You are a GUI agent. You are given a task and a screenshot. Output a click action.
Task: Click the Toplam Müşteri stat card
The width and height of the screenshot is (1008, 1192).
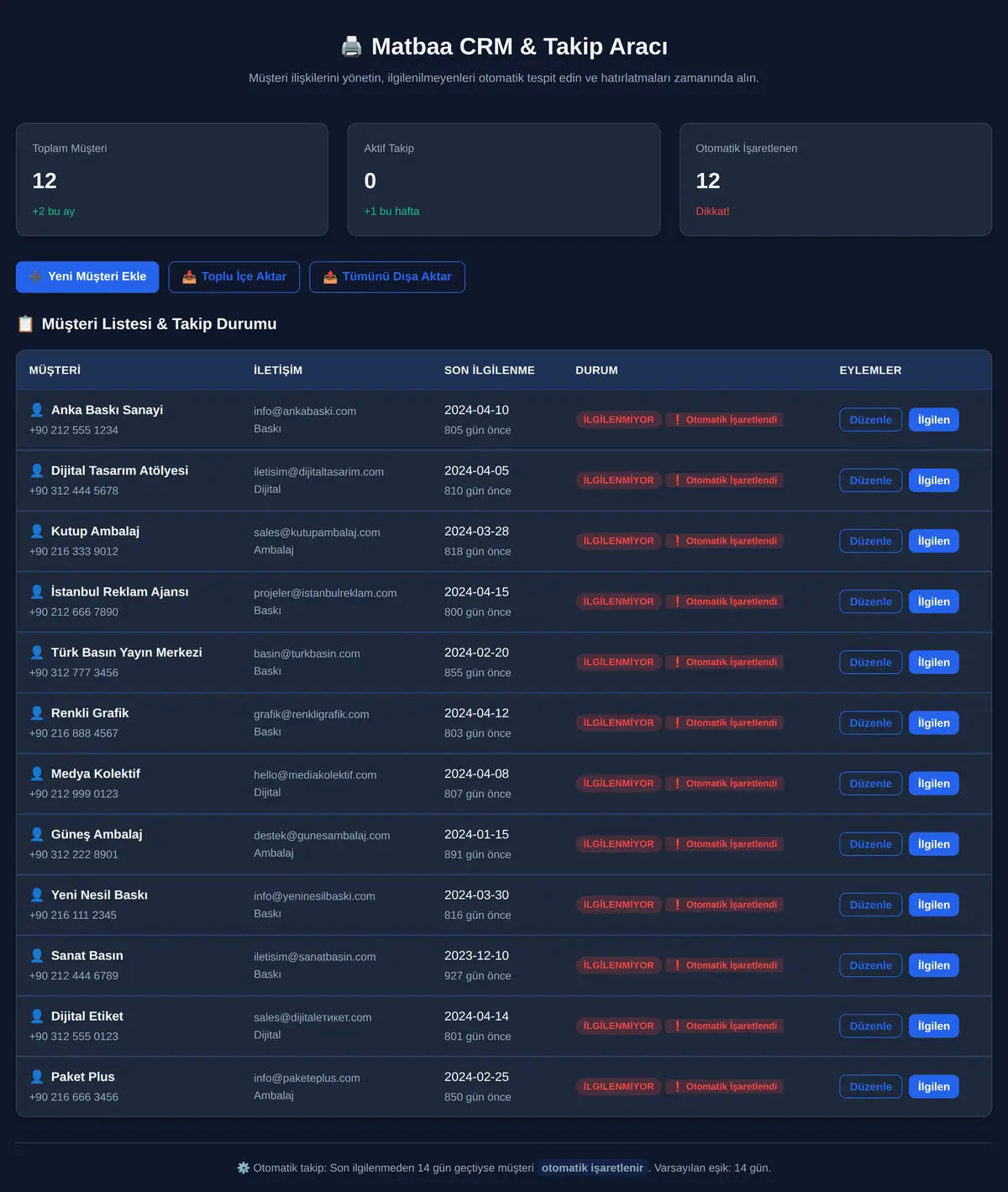(172, 180)
